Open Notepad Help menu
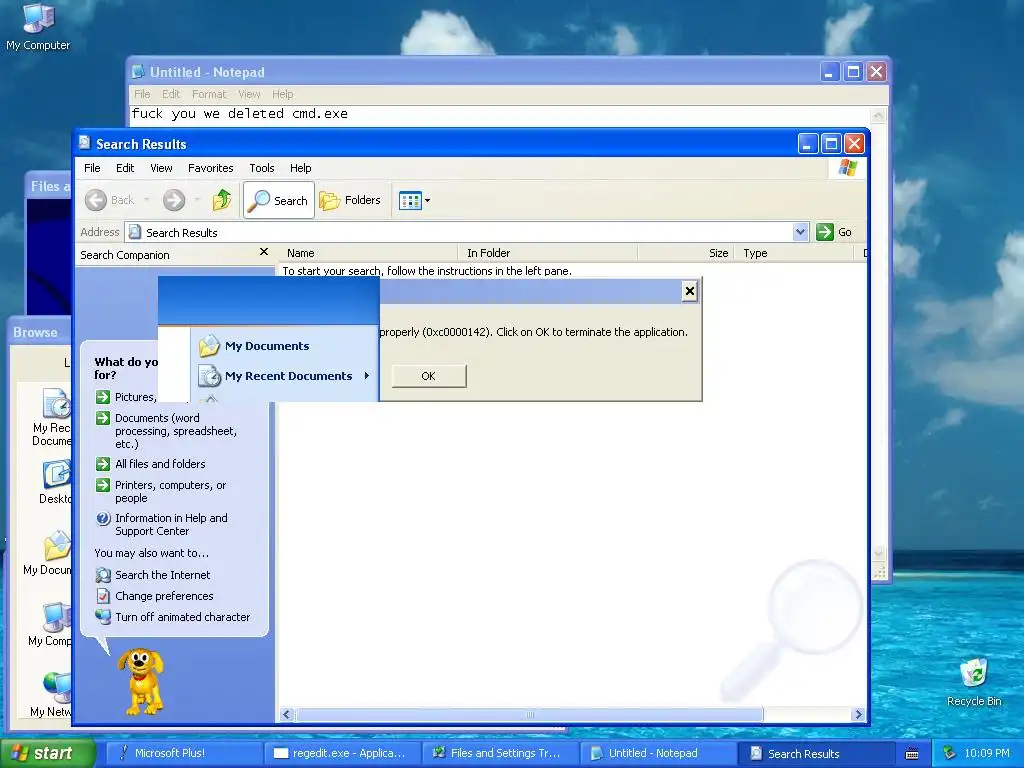1024x768 pixels. 282,94
